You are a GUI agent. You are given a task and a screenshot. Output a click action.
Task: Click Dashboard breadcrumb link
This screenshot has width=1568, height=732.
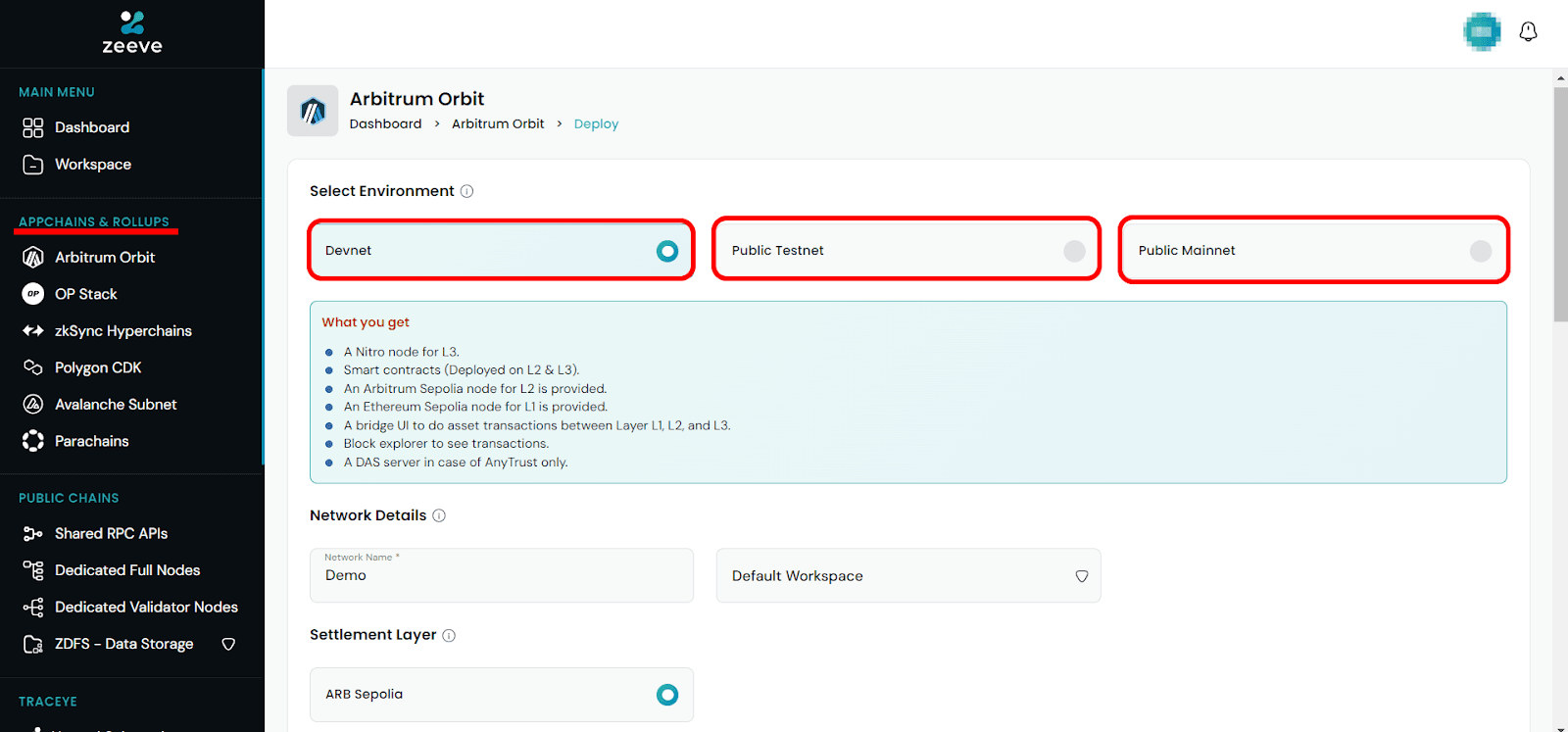tap(385, 124)
